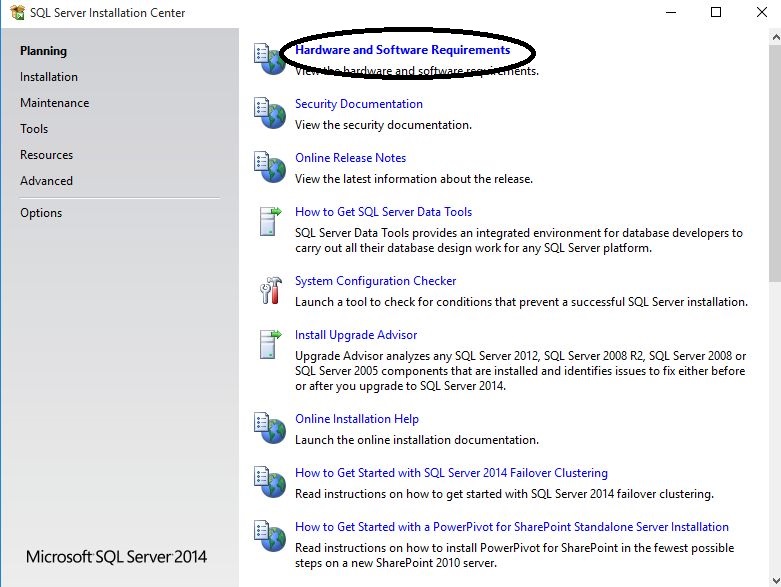Click 'Read instructions on how to install PowerPivot' description

point(515,556)
